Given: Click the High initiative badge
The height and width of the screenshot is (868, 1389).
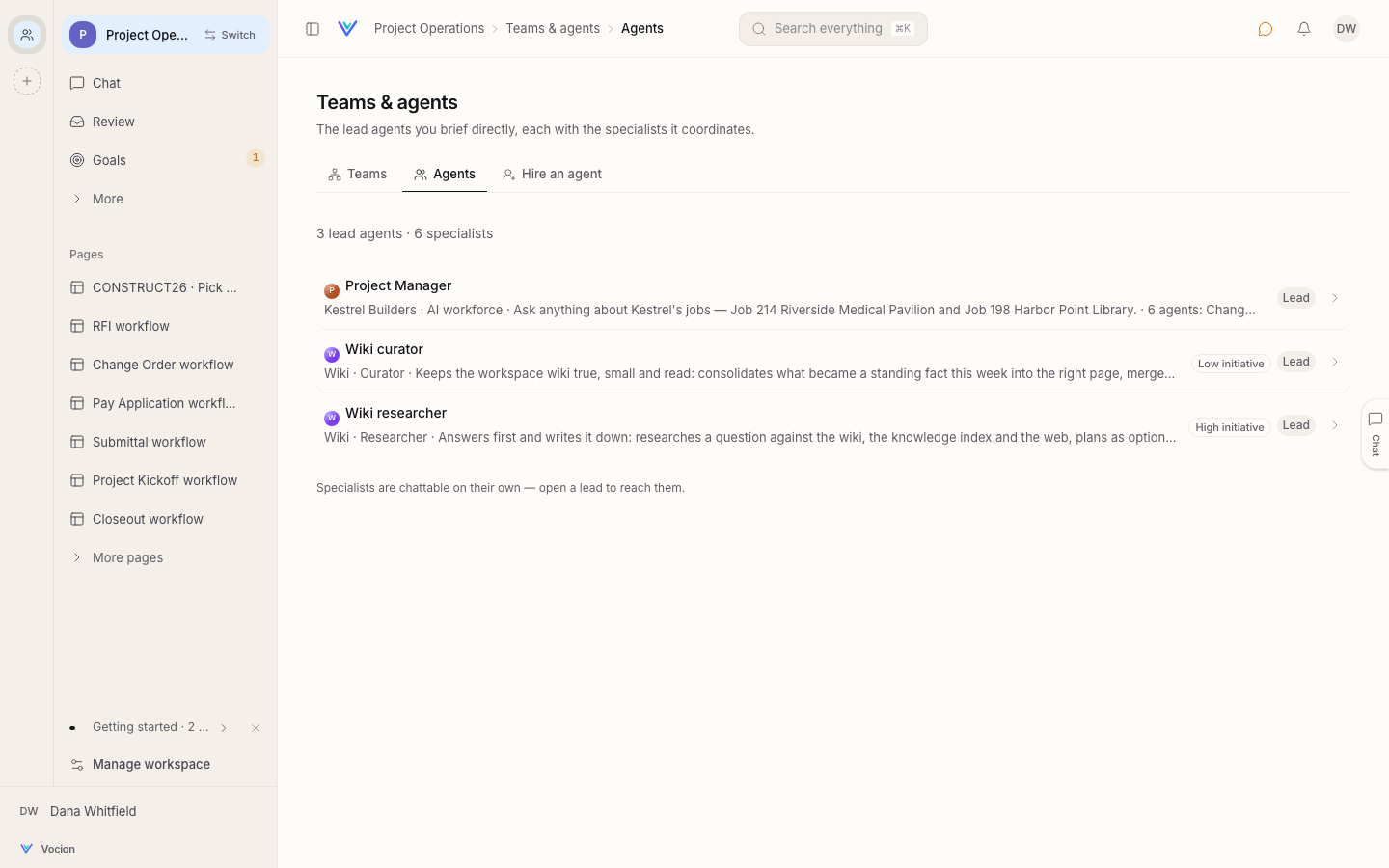Looking at the screenshot, I should click(x=1229, y=427).
